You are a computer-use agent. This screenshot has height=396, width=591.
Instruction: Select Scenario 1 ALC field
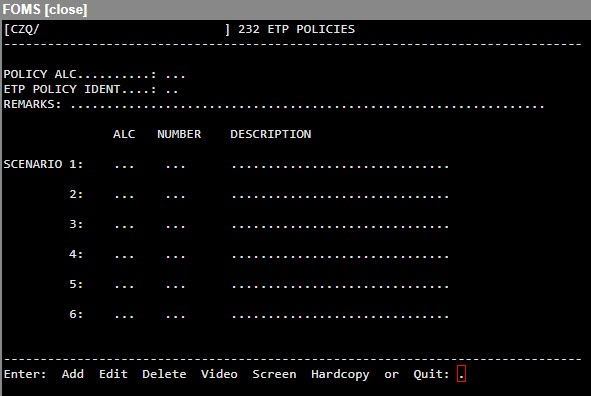point(124,165)
